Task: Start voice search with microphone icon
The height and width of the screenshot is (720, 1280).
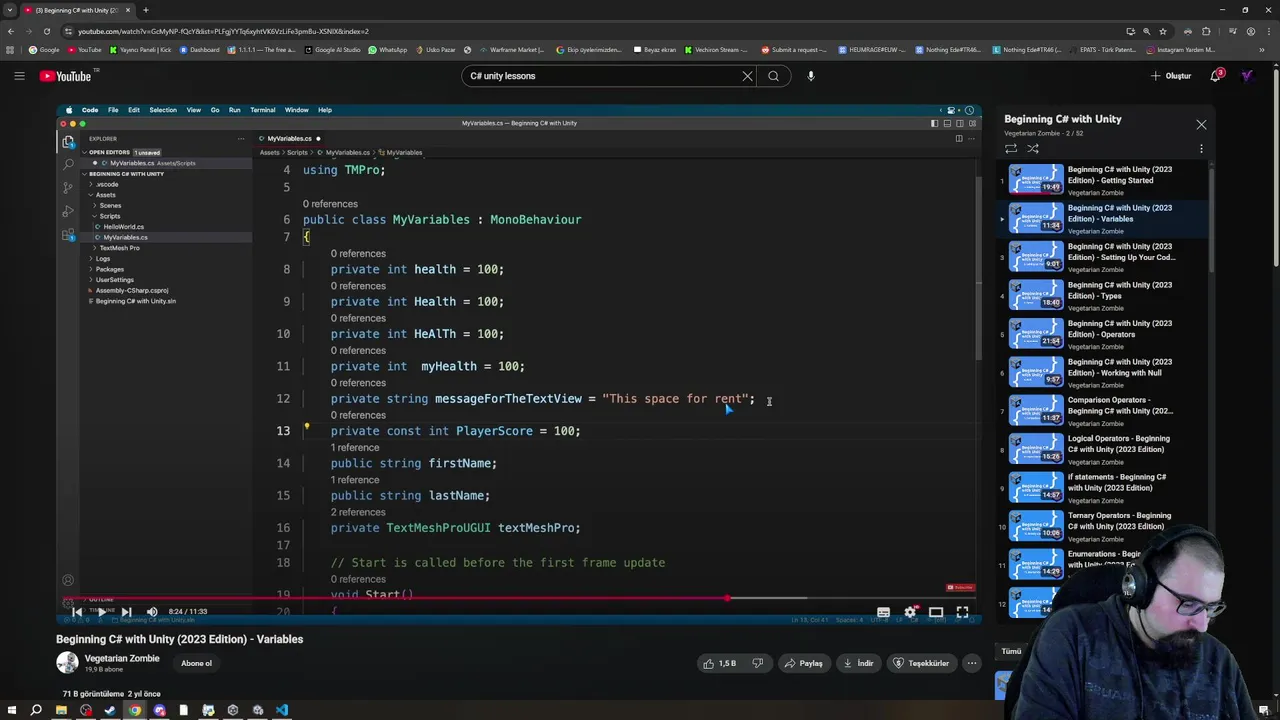Action: (x=811, y=76)
